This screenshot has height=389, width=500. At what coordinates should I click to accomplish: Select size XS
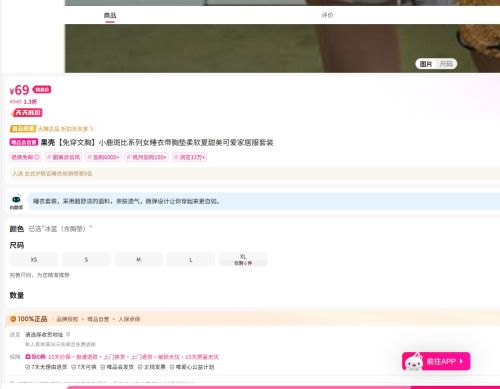coord(34,260)
